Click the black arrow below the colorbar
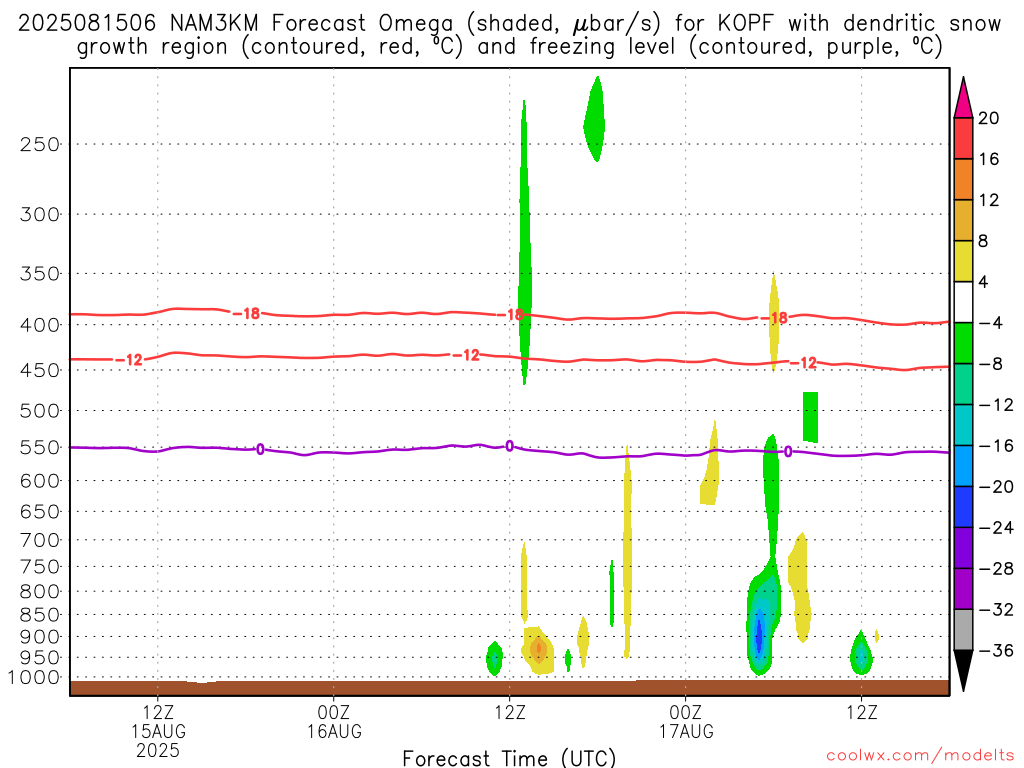 tap(963, 671)
